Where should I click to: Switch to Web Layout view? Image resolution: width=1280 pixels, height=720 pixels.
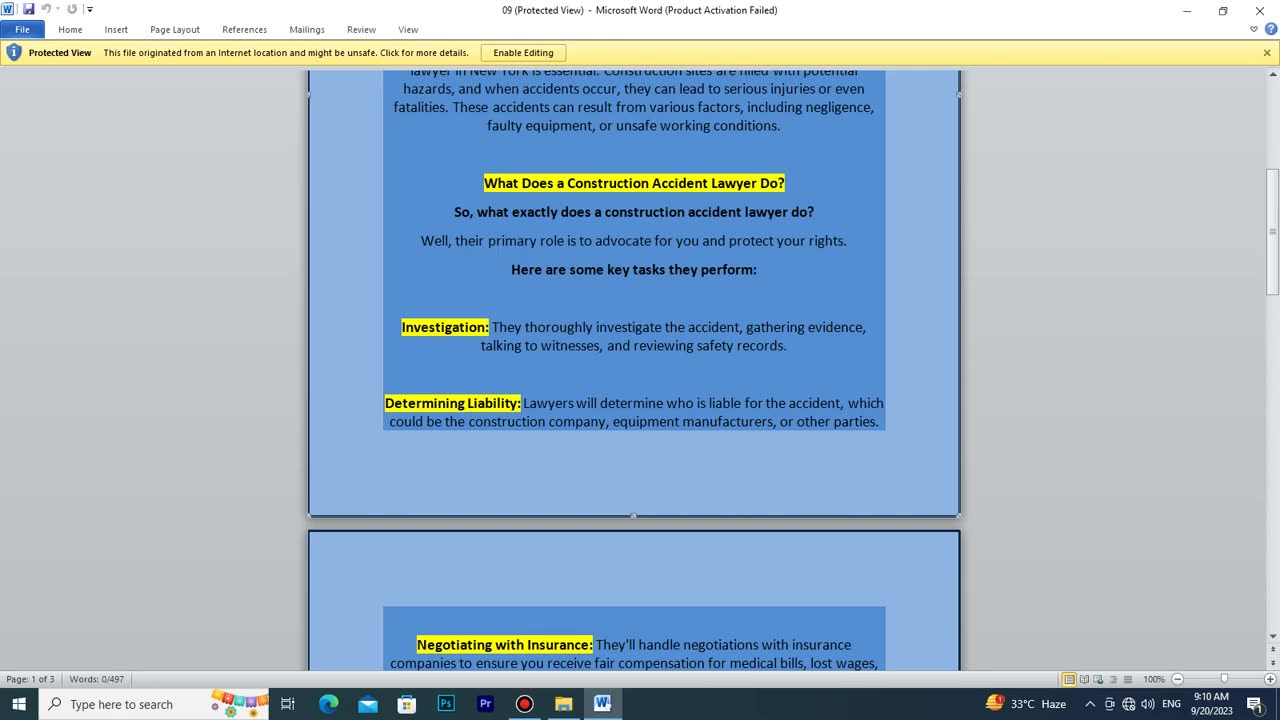[1098, 680]
